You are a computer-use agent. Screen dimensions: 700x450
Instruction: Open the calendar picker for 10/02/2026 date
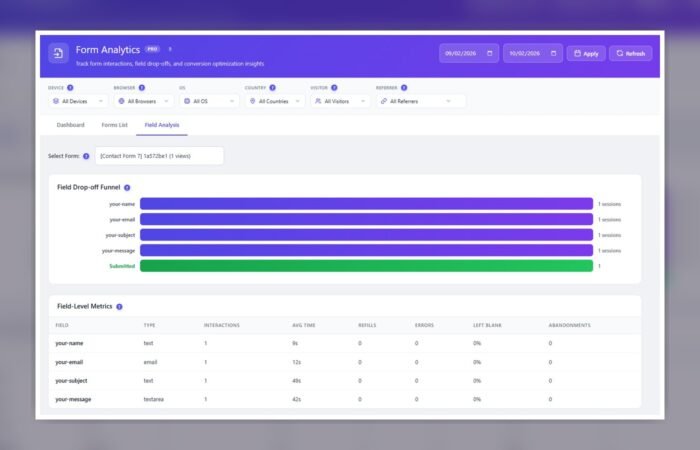(553, 54)
